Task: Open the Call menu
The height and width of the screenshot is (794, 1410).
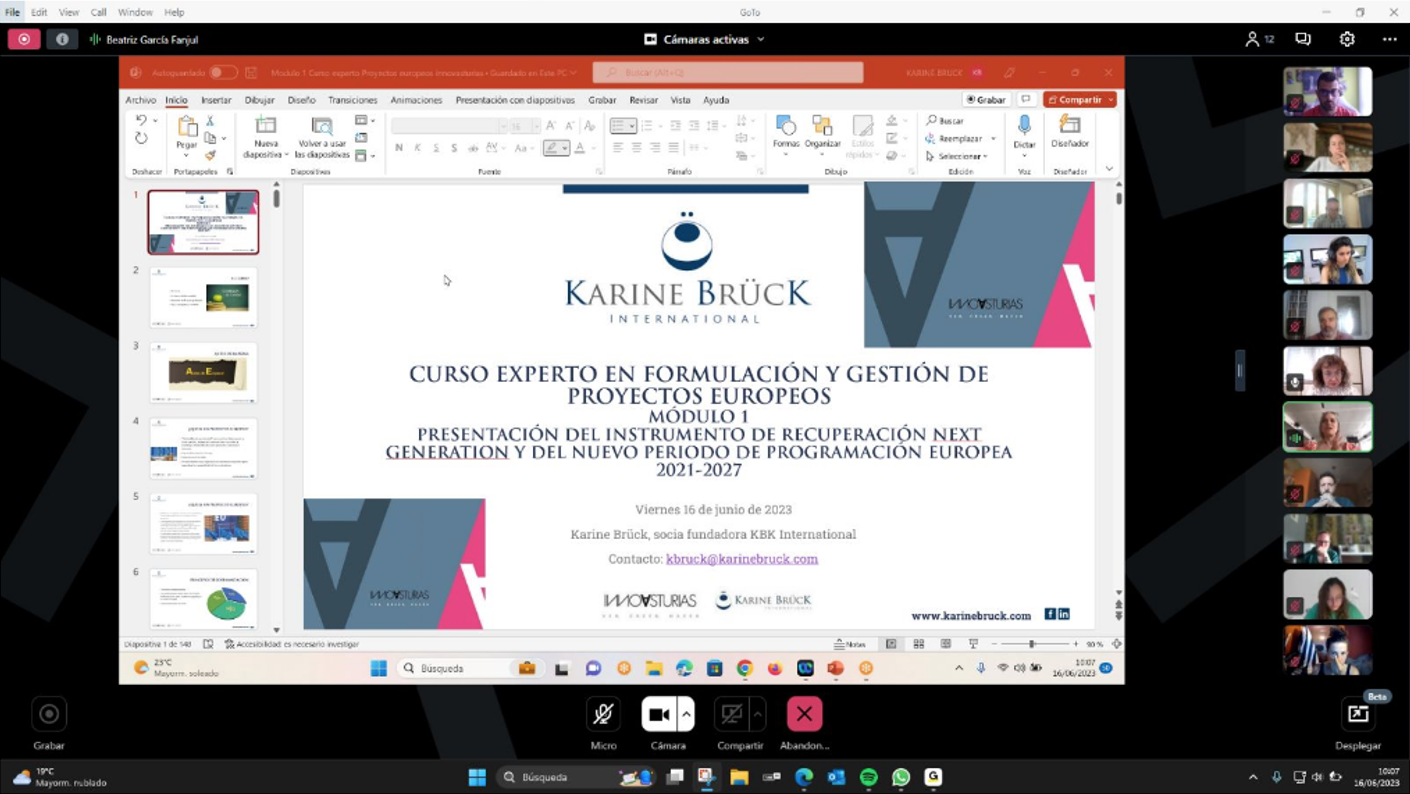Action: point(98,12)
